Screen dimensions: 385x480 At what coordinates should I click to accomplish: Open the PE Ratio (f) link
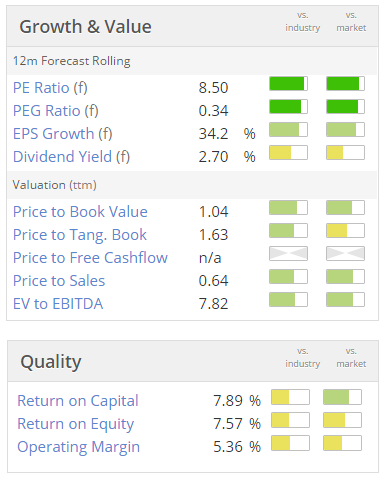click(x=50, y=88)
